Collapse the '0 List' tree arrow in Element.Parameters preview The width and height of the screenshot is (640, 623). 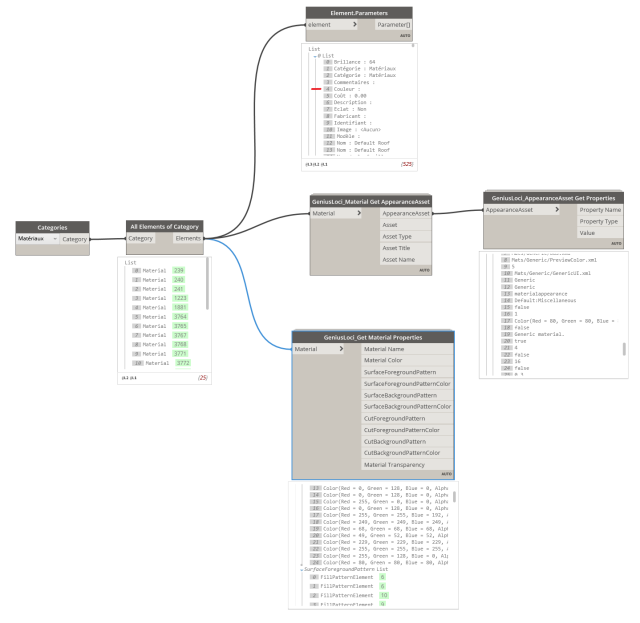[x=315, y=56]
